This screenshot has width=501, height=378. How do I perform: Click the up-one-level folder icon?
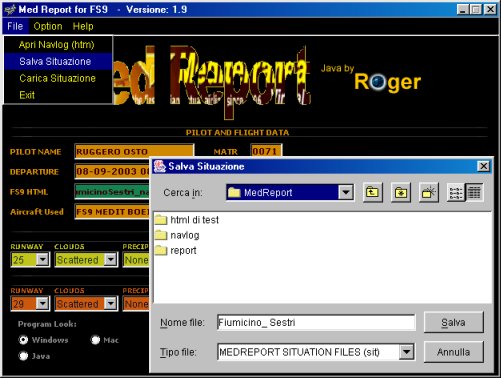(372, 192)
